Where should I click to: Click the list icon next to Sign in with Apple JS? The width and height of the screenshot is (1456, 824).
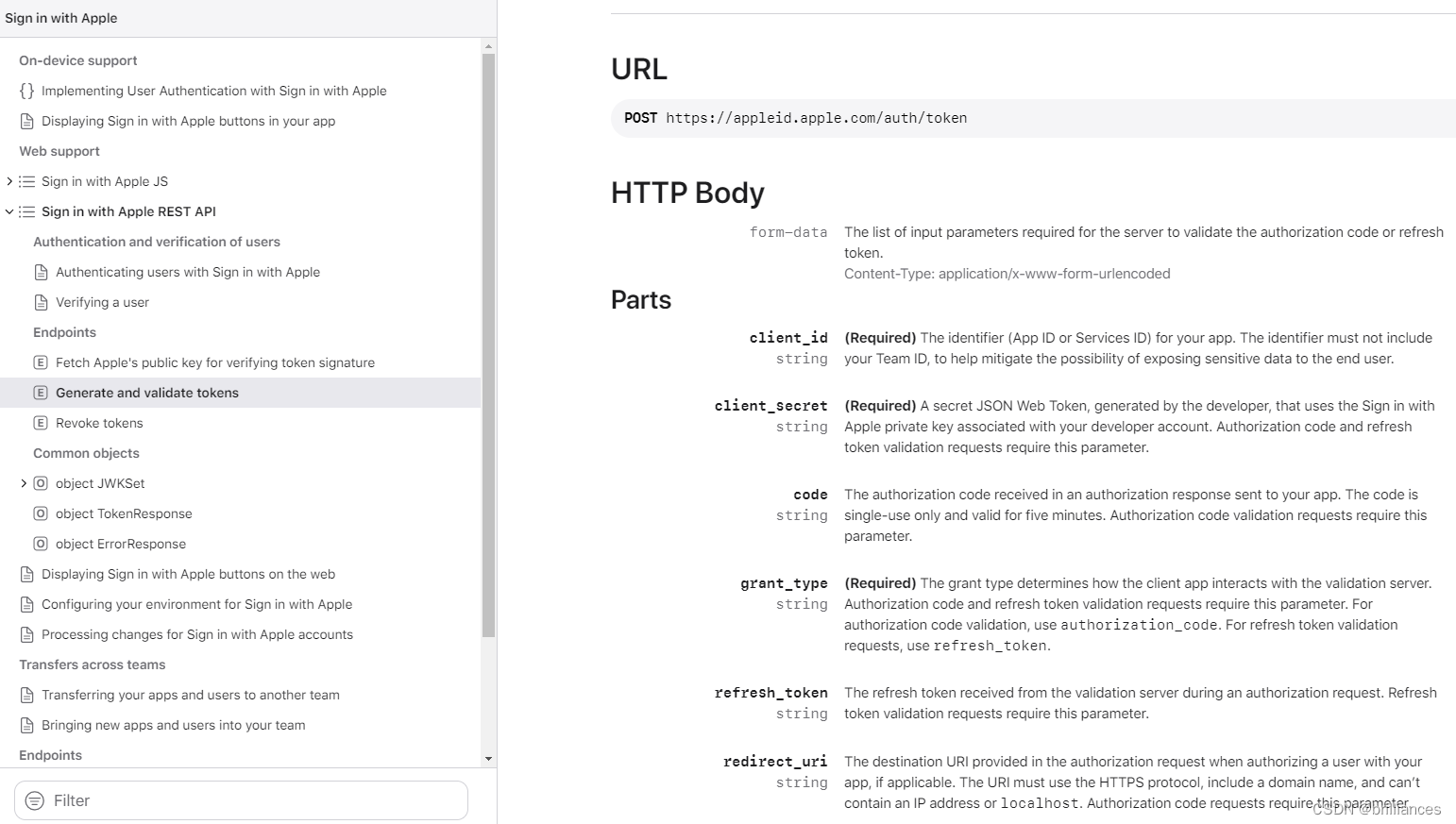[x=26, y=181]
